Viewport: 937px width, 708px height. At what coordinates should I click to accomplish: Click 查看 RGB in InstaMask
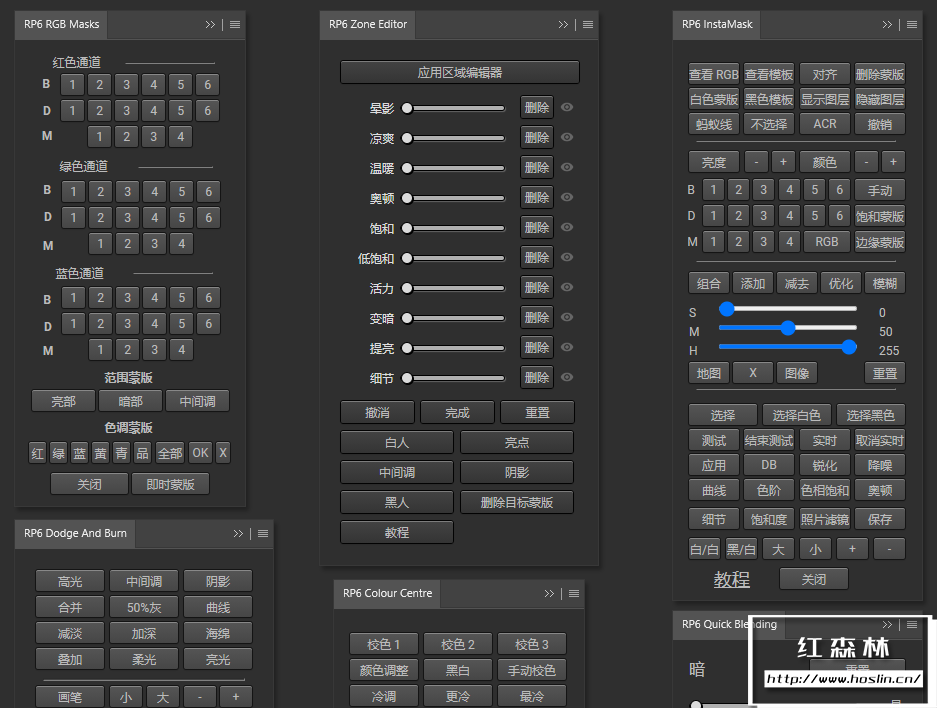coord(714,75)
